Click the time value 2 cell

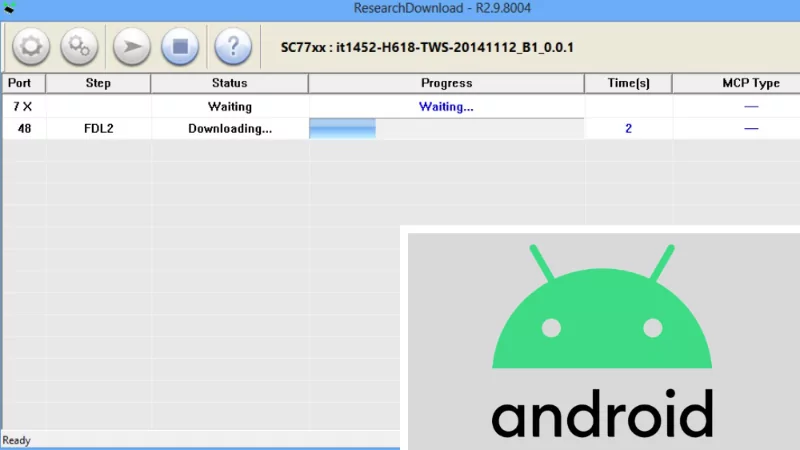(629, 129)
